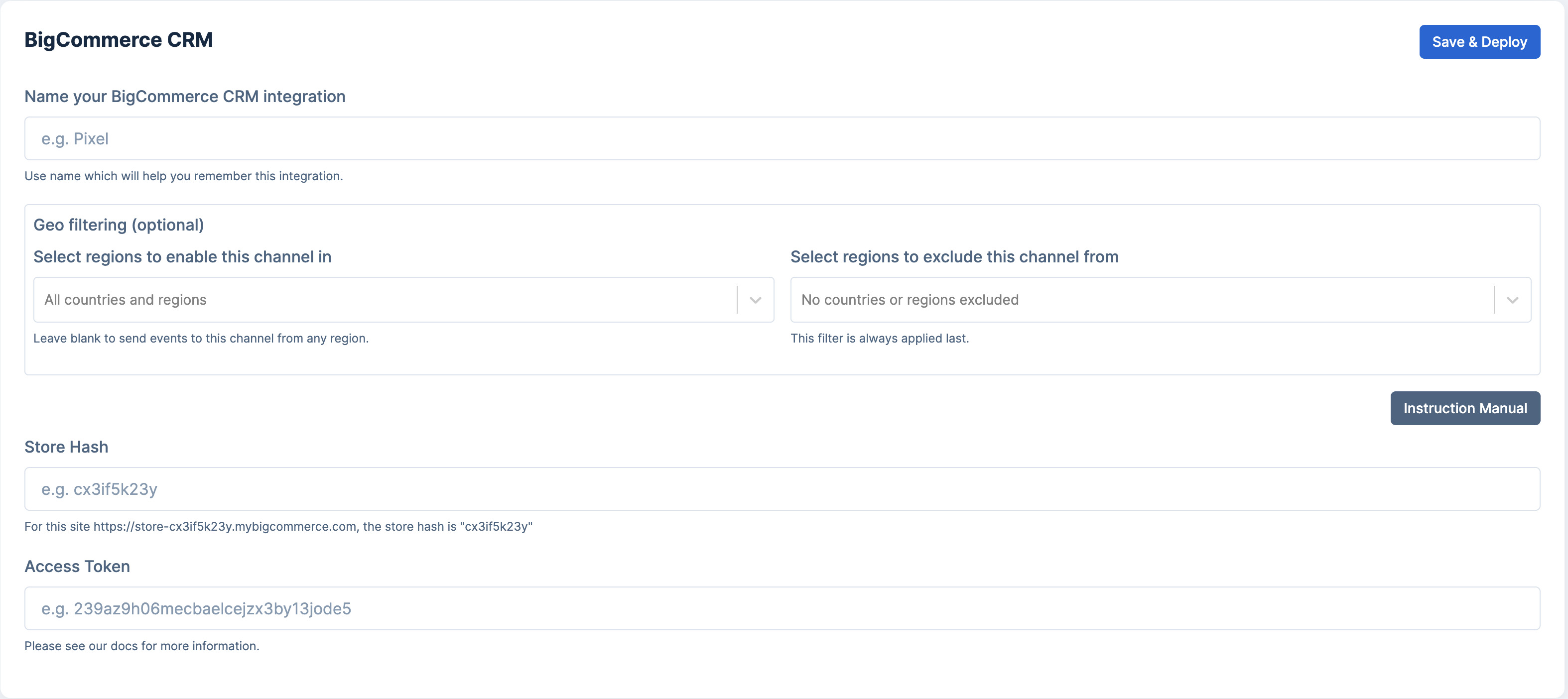1568x699 pixels.
Task: Focus the Access Token input box
Action: pyautogui.click(x=782, y=608)
